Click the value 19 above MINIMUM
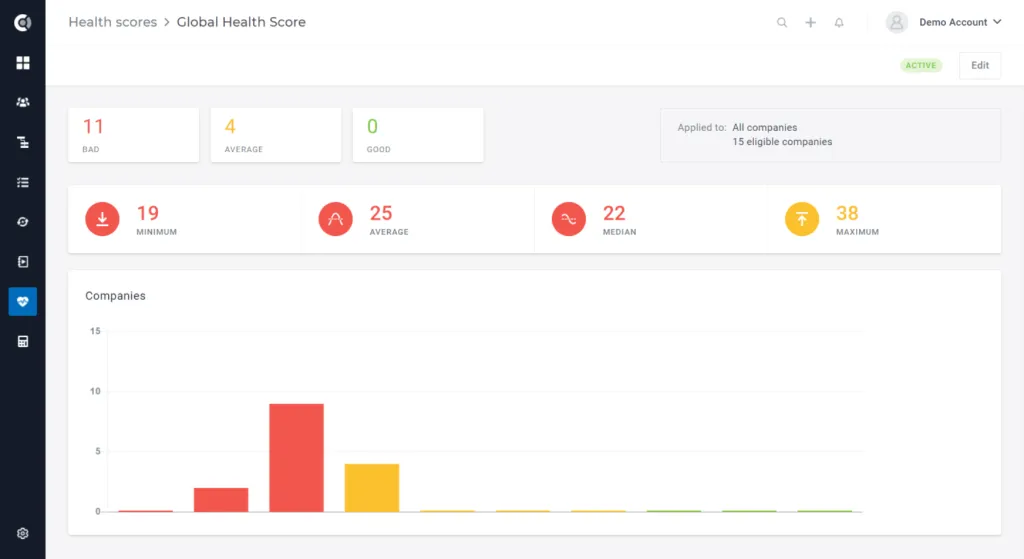Image resolution: width=1024 pixels, height=559 pixels. pyautogui.click(x=148, y=213)
